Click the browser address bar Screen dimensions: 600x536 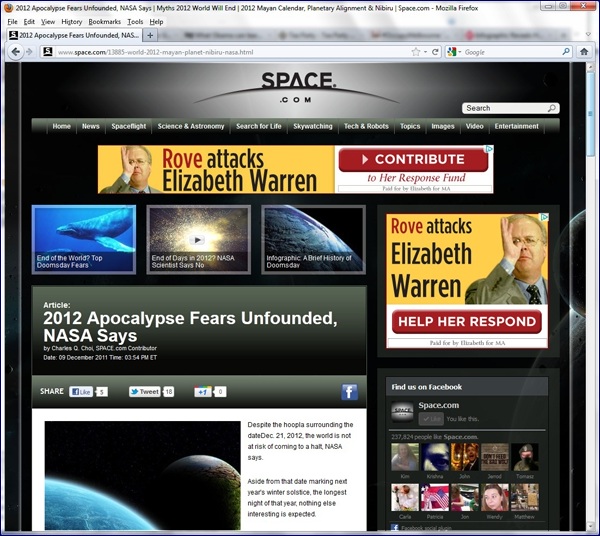point(233,52)
